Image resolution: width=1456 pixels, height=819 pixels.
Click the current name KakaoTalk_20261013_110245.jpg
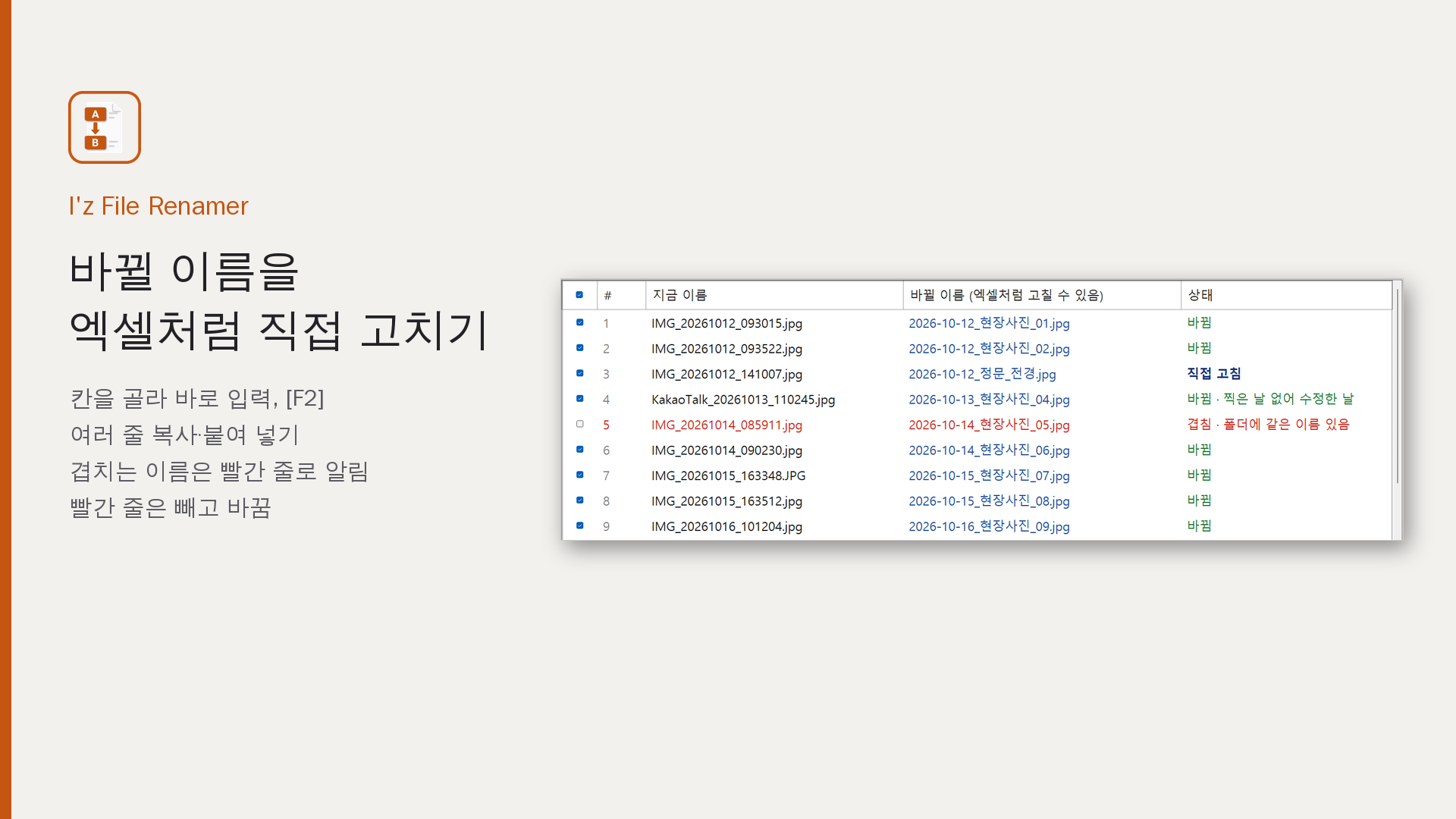click(x=743, y=400)
